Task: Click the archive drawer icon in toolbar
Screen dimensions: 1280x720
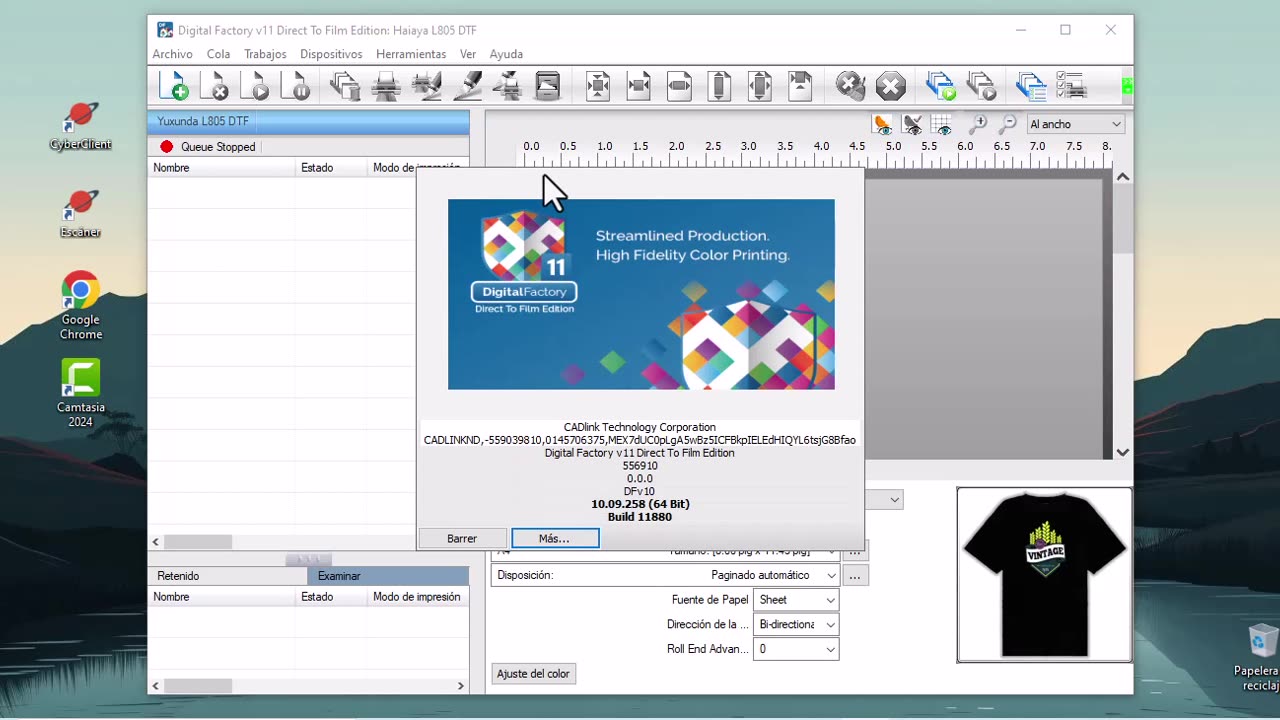Action: coord(548,86)
